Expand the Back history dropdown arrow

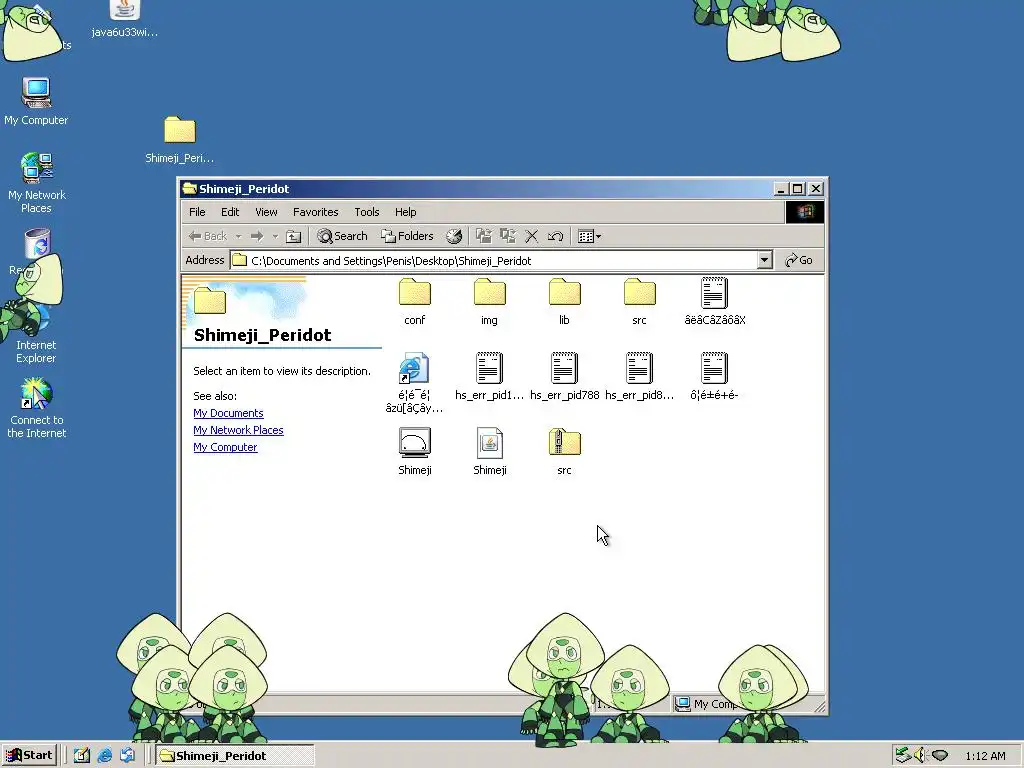click(238, 236)
